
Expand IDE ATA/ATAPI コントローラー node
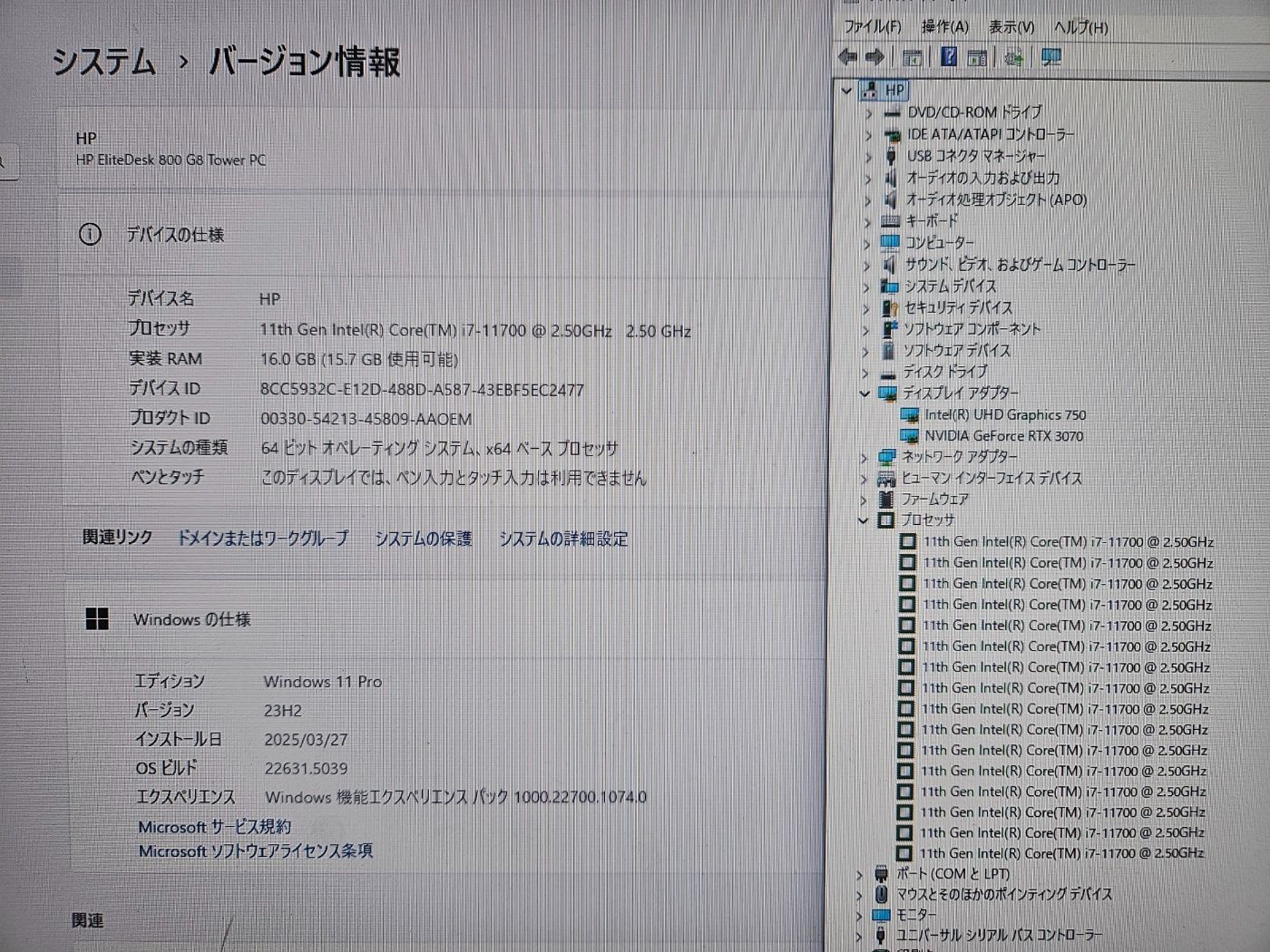[868, 135]
